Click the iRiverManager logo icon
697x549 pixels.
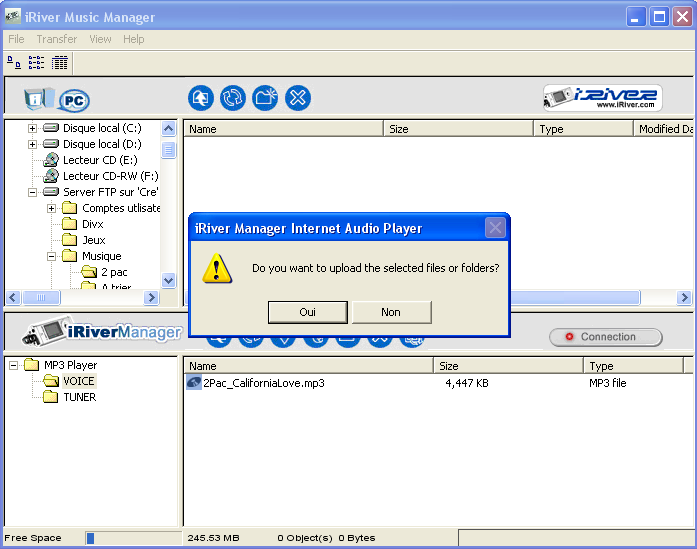pyautogui.click(x=102, y=331)
